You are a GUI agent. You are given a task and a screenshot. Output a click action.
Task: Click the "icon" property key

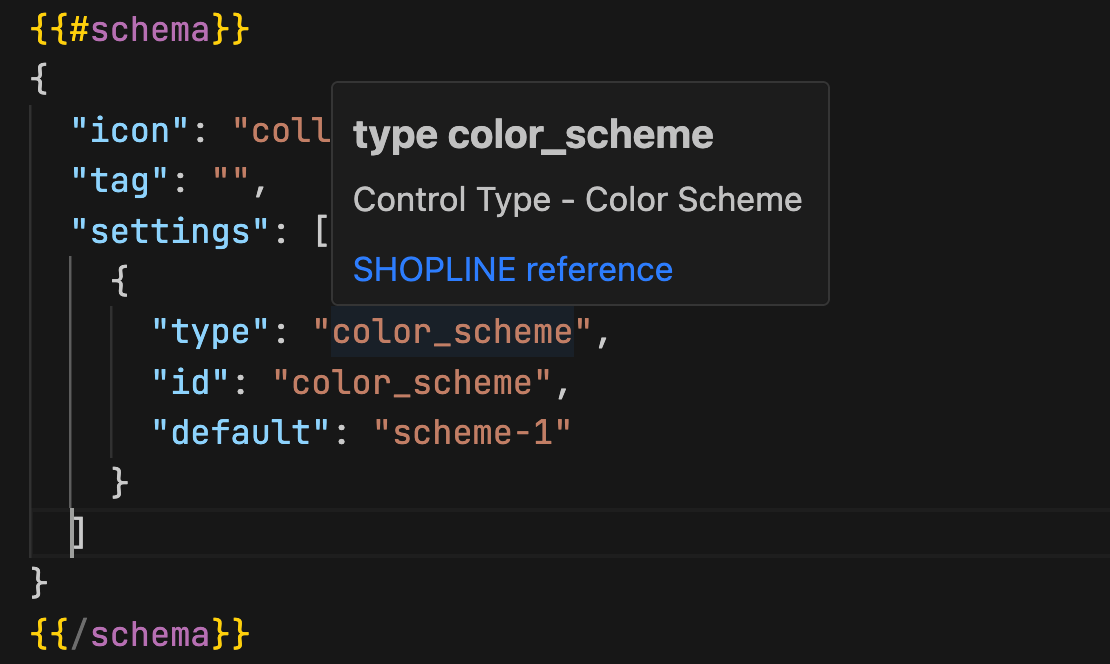(x=130, y=131)
